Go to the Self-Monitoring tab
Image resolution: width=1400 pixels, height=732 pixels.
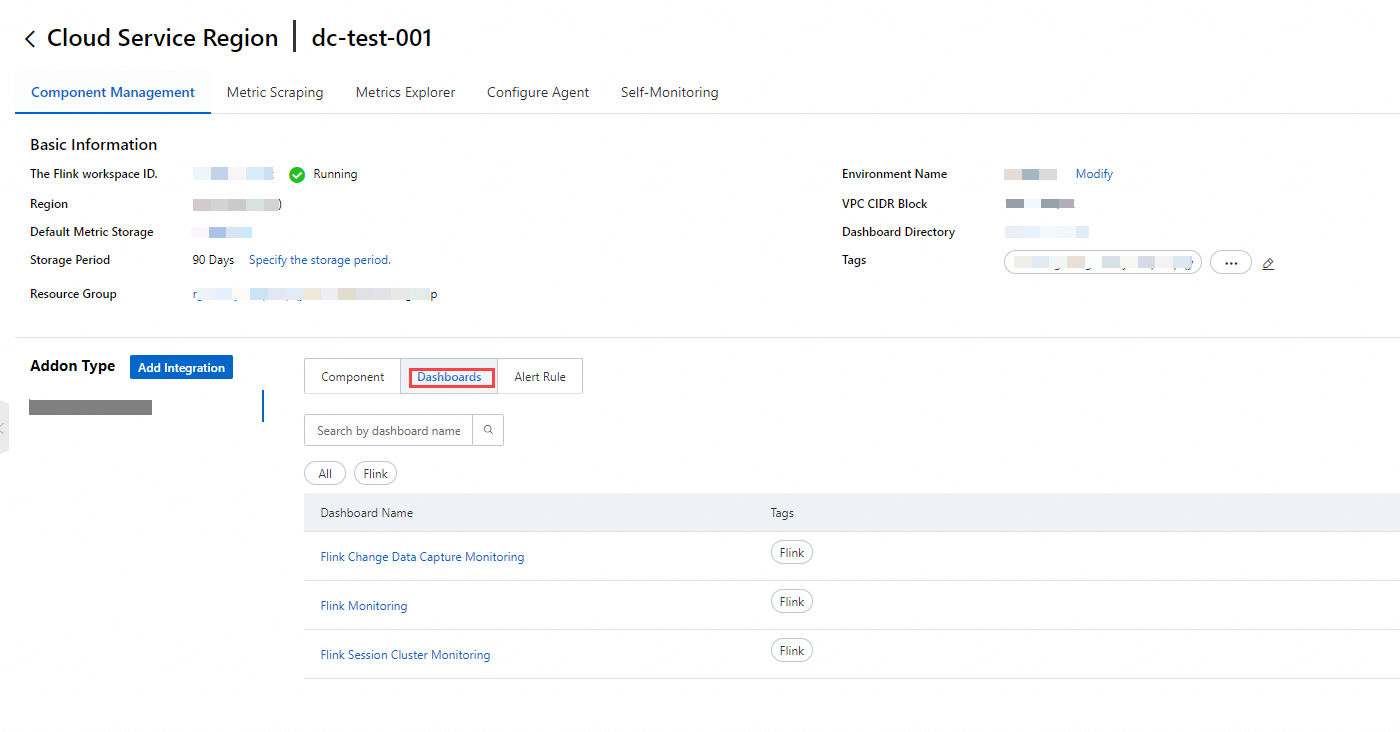[x=669, y=93]
